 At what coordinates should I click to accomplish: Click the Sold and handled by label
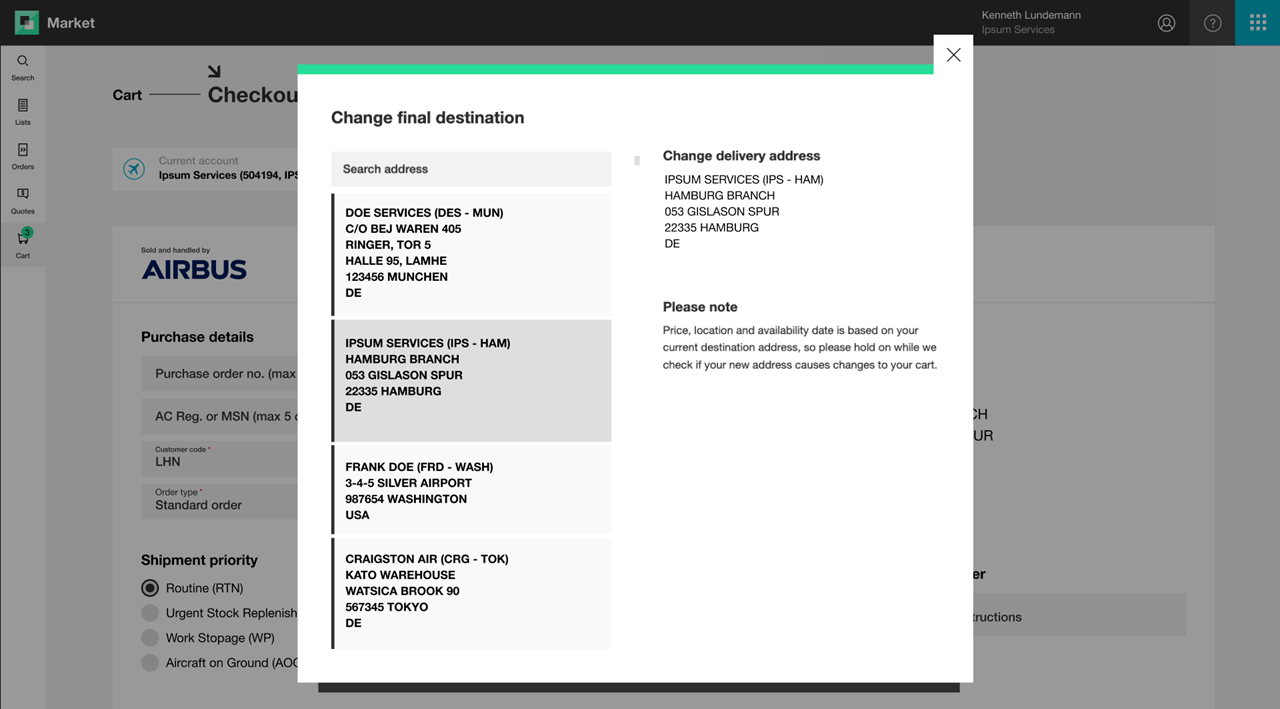175,251
